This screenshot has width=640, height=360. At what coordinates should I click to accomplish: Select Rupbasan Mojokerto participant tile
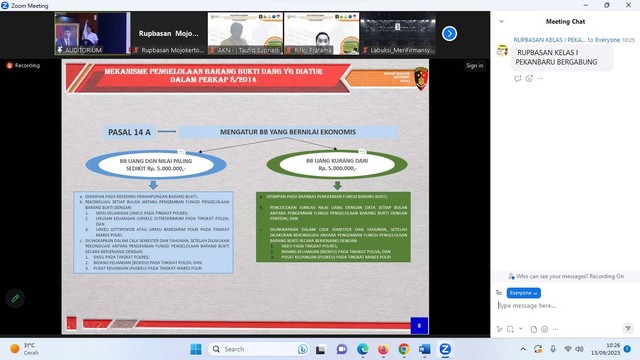click(x=169, y=33)
